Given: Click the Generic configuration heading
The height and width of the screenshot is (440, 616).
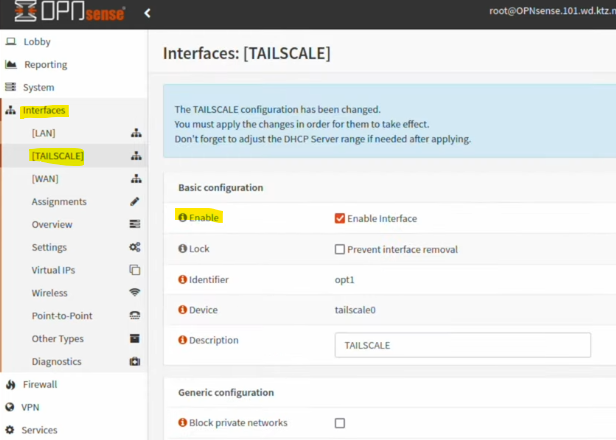Looking at the screenshot, I should [226, 392].
